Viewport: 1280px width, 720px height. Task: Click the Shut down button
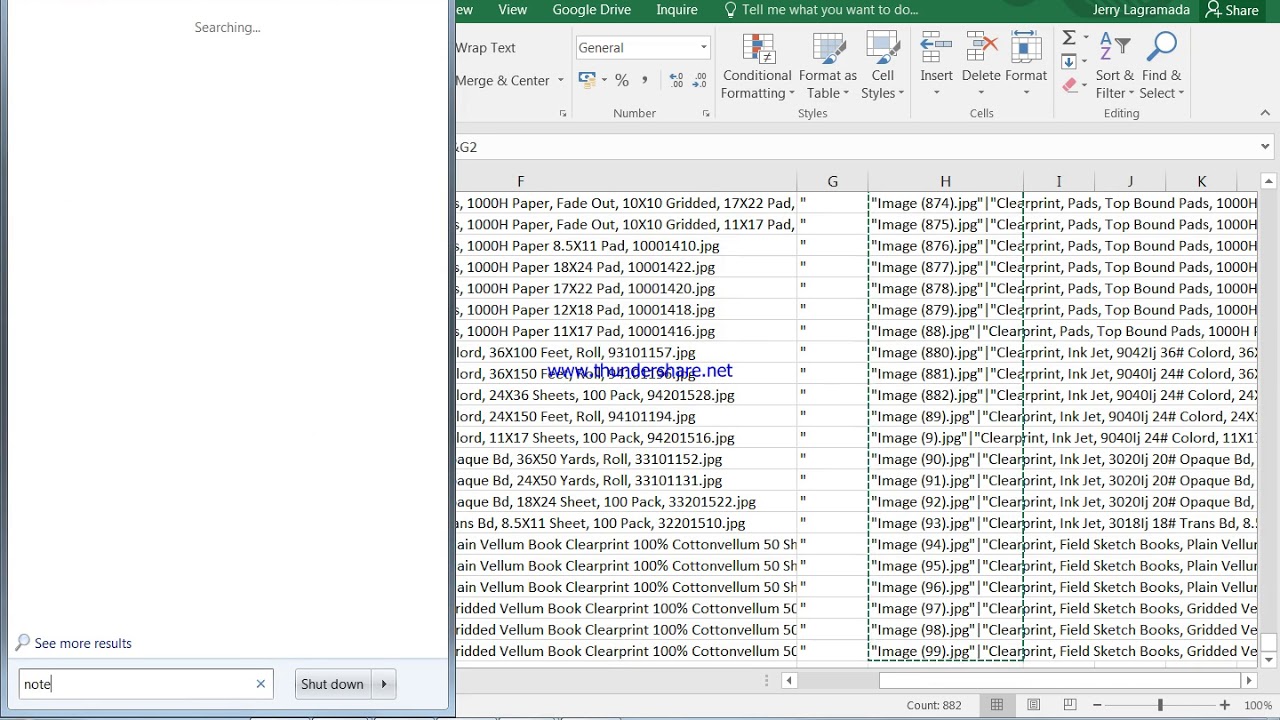333,684
